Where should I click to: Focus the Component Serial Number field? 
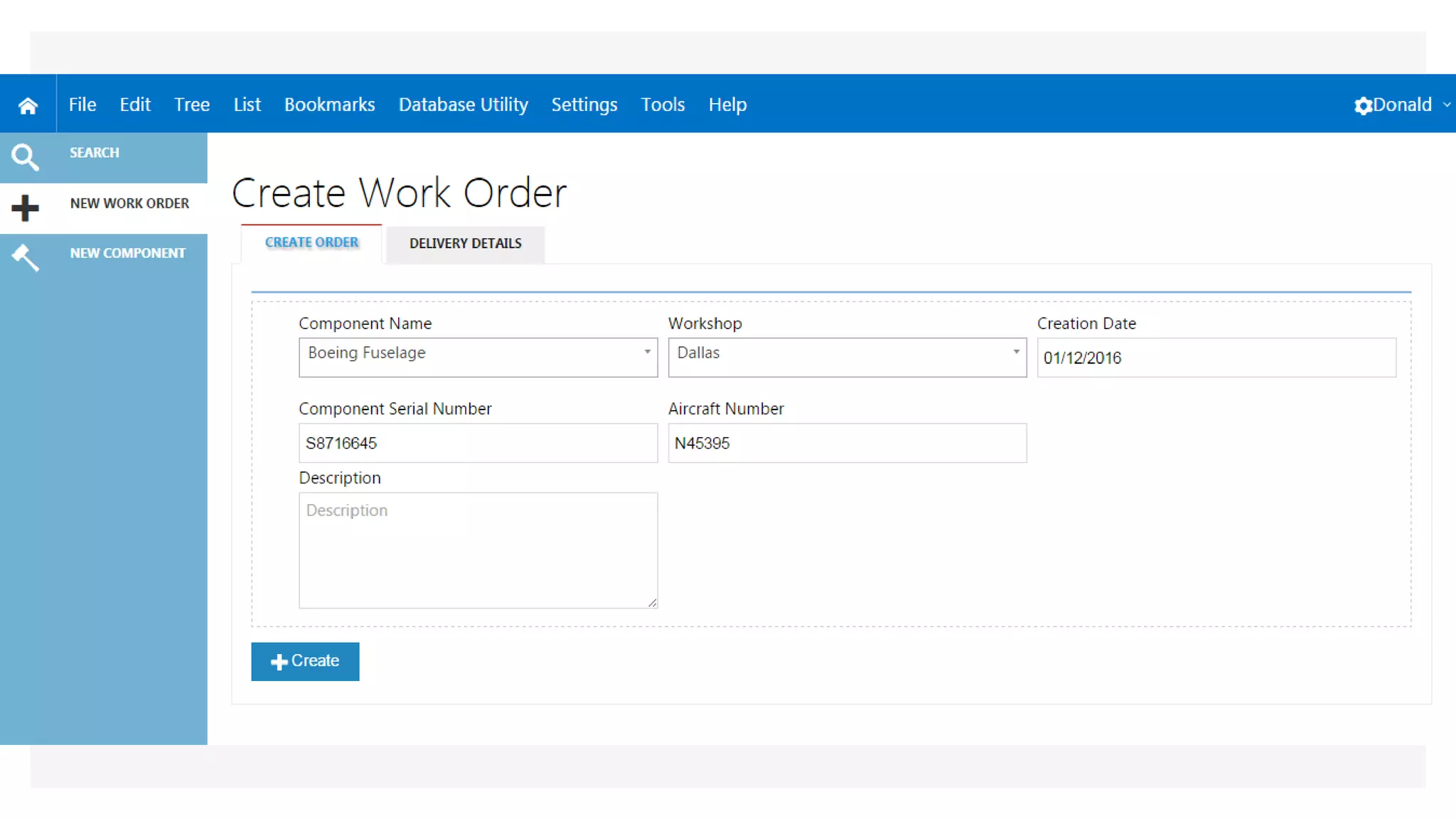pyautogui.click(x=478, y=443)
